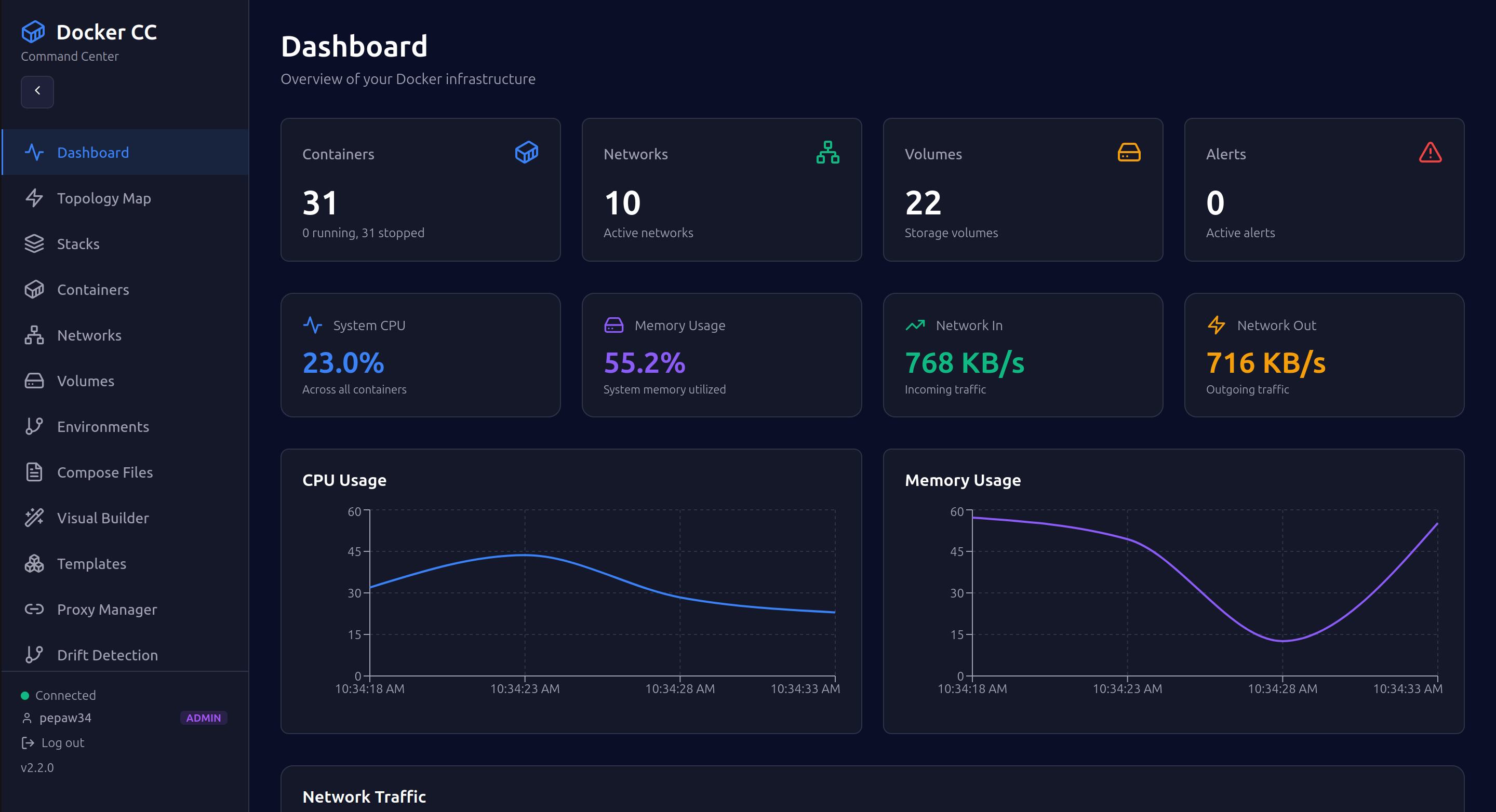Open the Compose Files page
Image resolution: width=1496 pixels, height=812 pixels.
coord(104,472)
